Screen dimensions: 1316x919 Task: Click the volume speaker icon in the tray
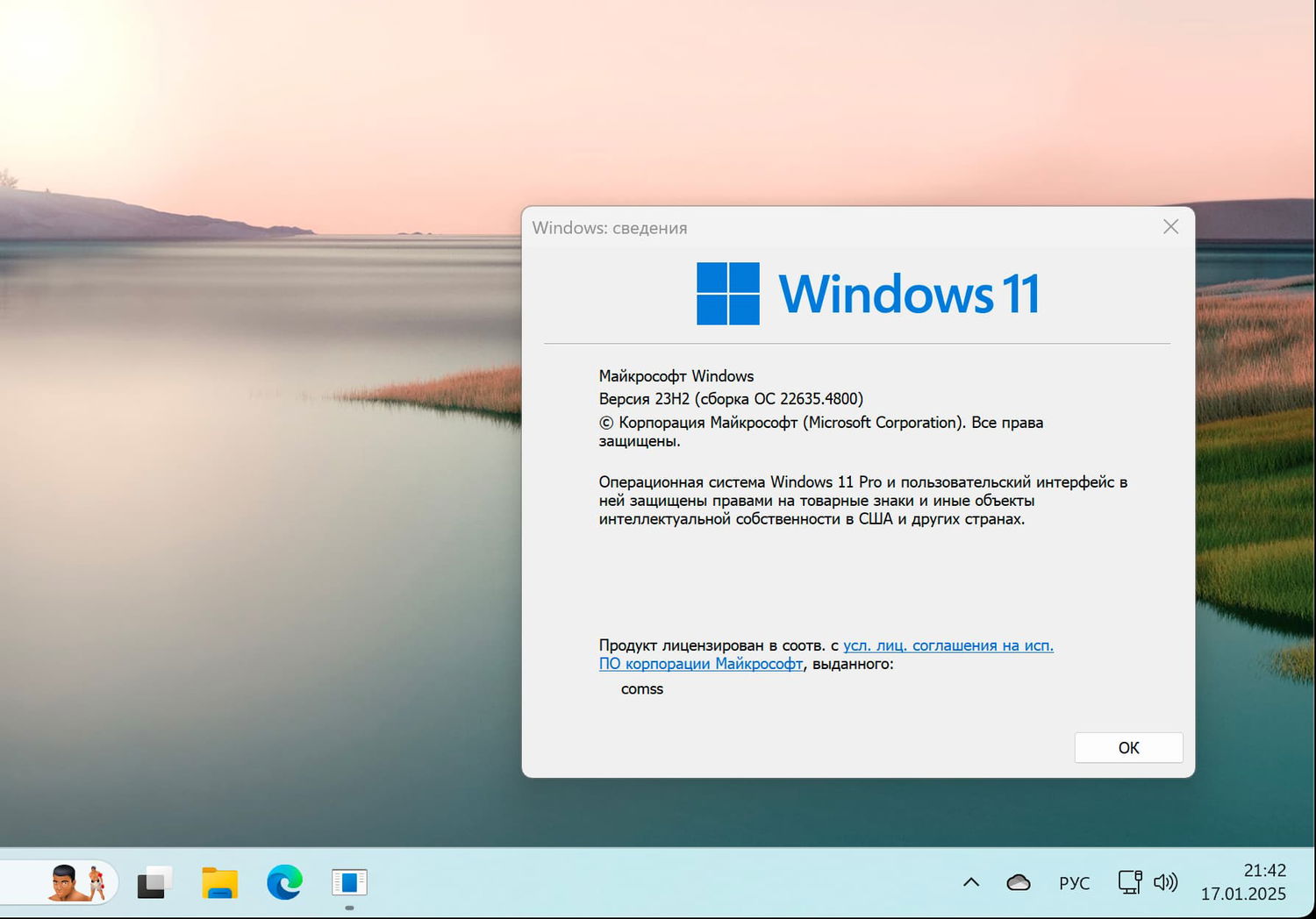[1165, 882]
